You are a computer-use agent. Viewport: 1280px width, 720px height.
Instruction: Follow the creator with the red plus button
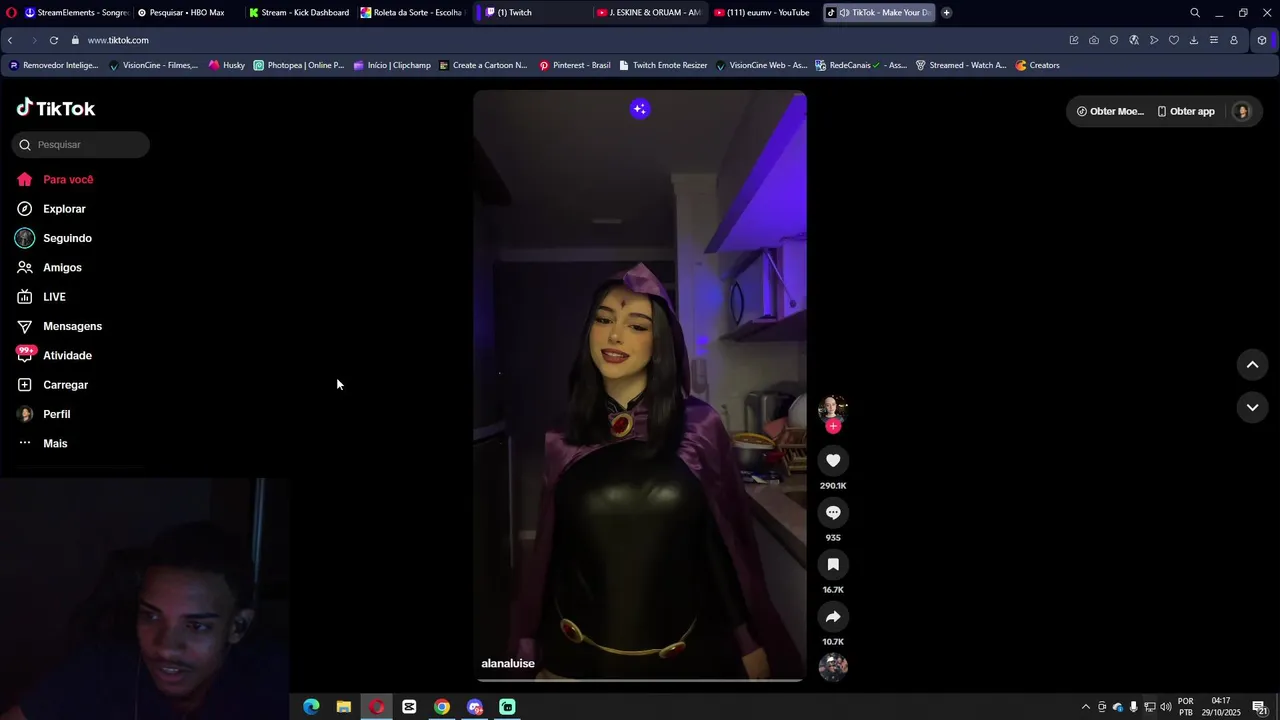click(x=833, y=426)
